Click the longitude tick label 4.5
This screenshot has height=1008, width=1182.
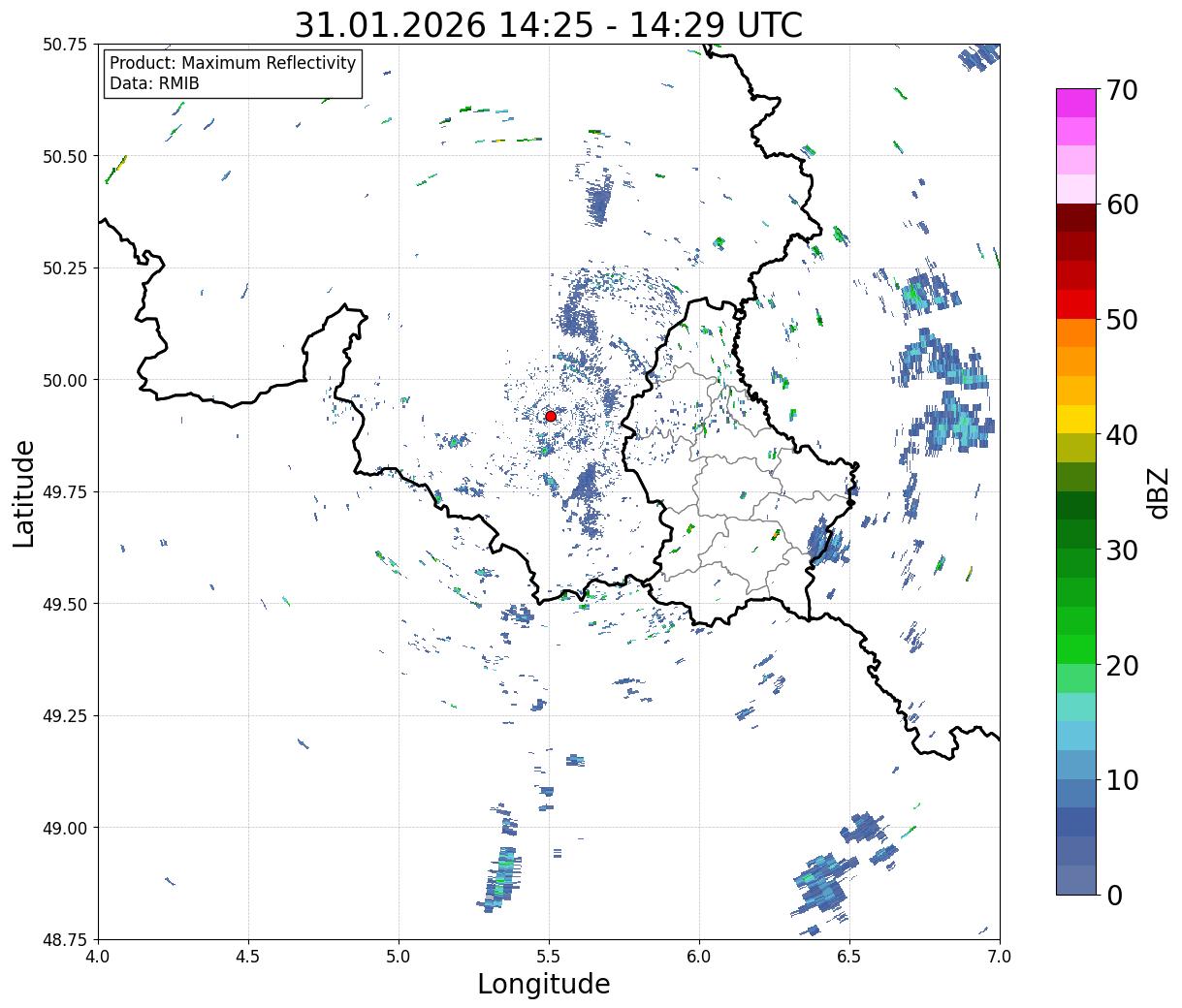pos(248,957)
